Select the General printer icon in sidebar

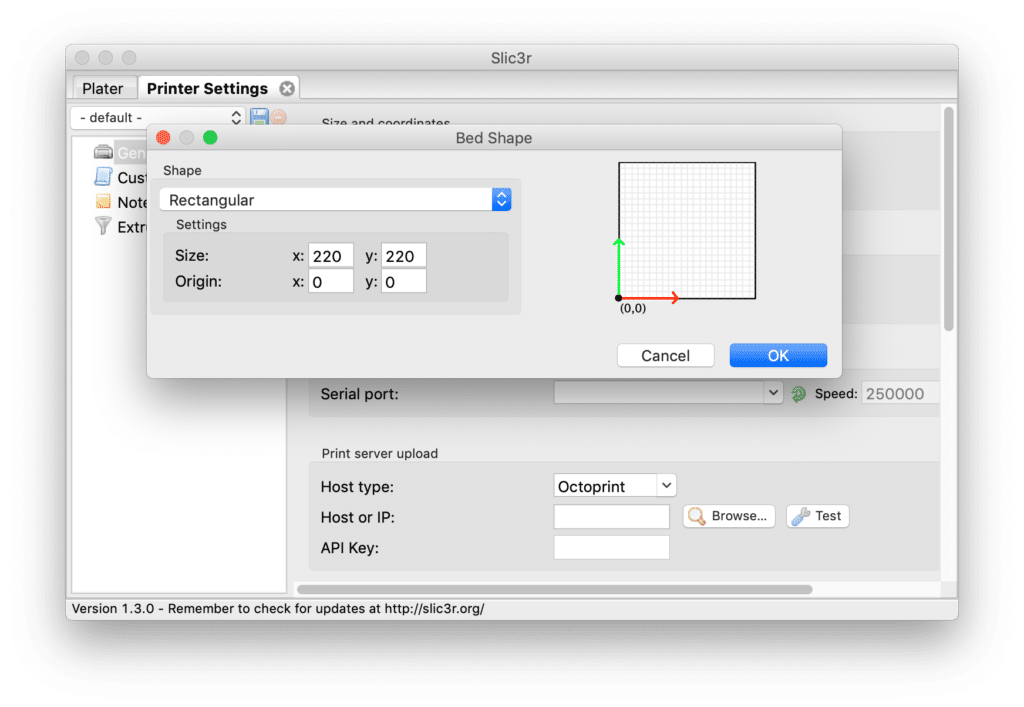[104, 152]
